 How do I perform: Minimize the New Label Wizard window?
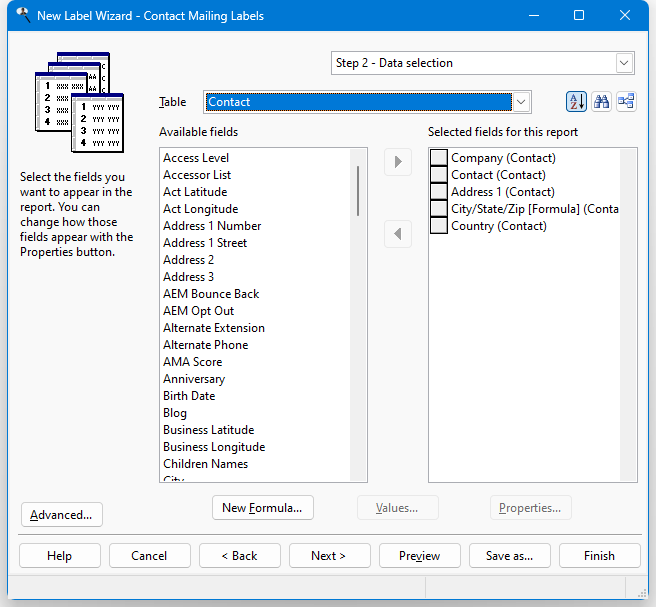(534, 15)
